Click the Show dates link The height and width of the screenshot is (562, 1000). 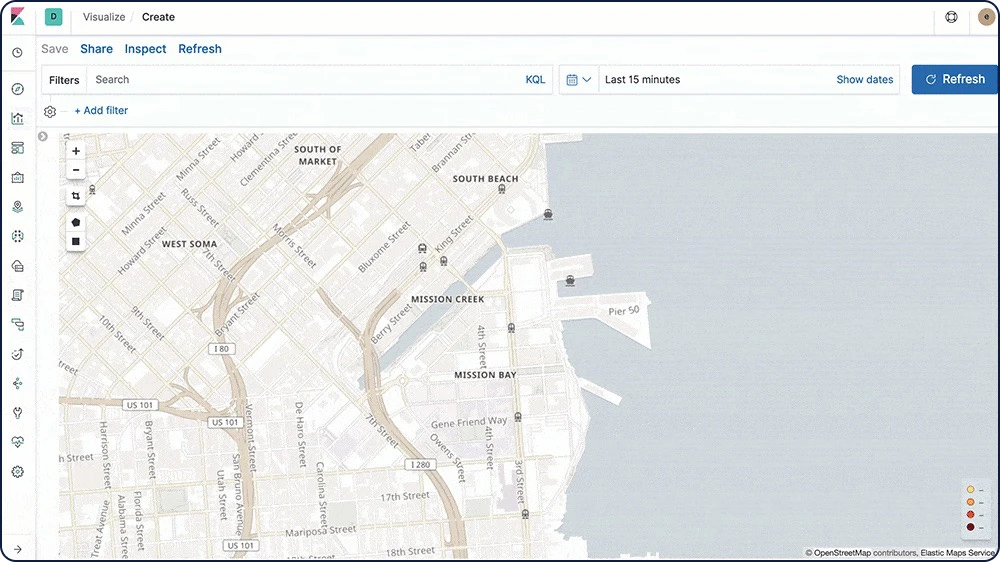865,80
